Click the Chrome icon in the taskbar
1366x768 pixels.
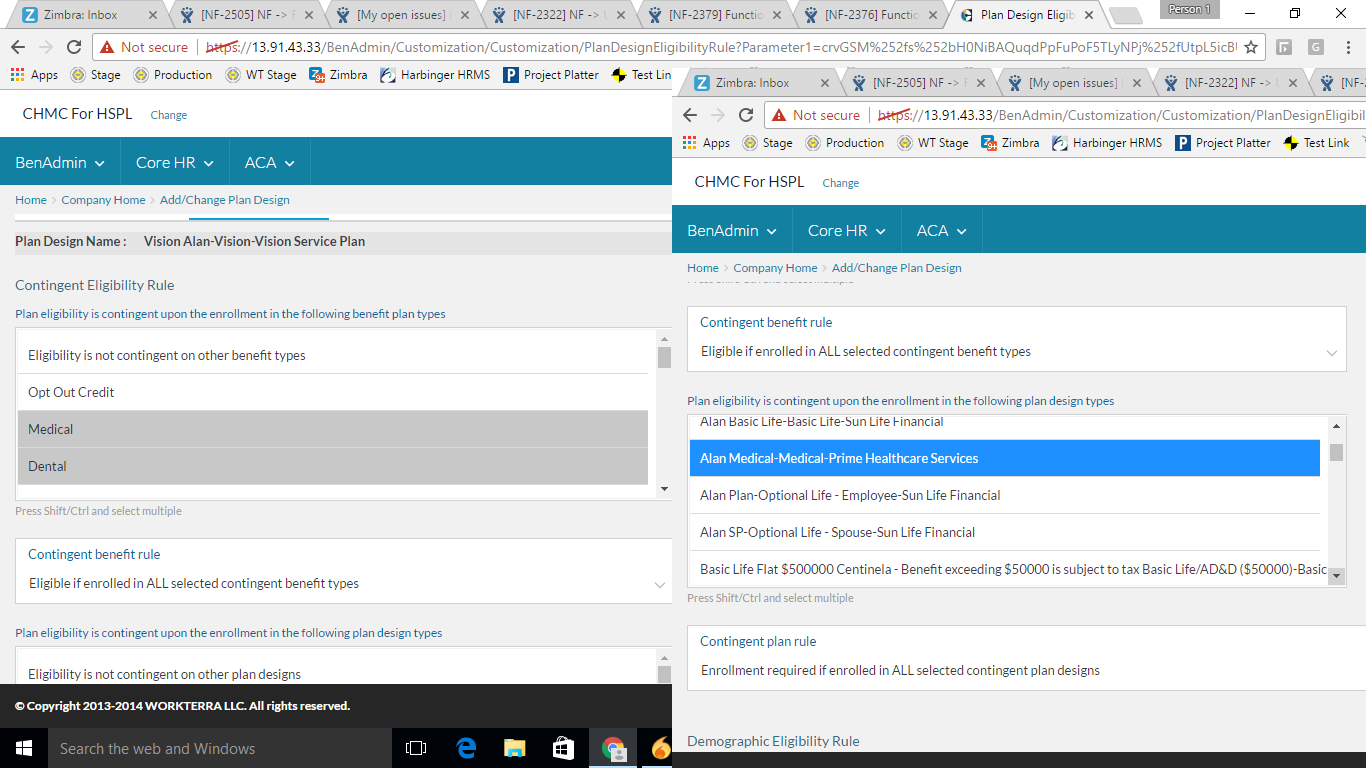click(x=613, y=748)
